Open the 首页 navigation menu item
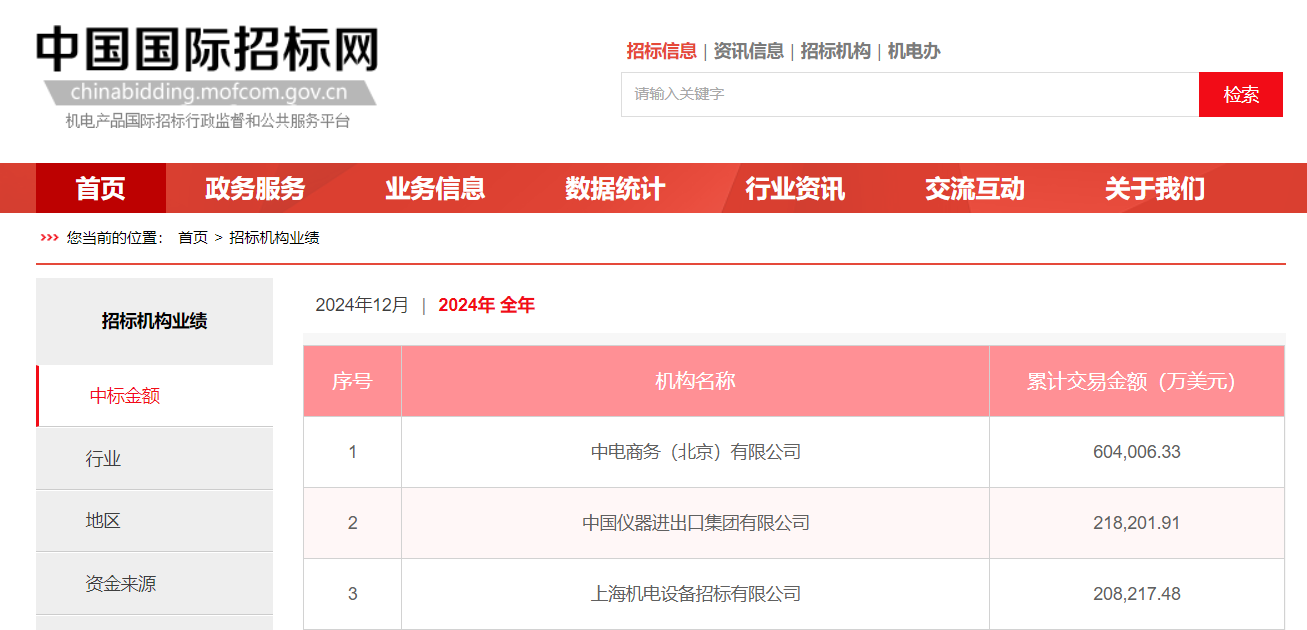The height and width of the screenshot is (630, 1307). [x=101, y=188]
